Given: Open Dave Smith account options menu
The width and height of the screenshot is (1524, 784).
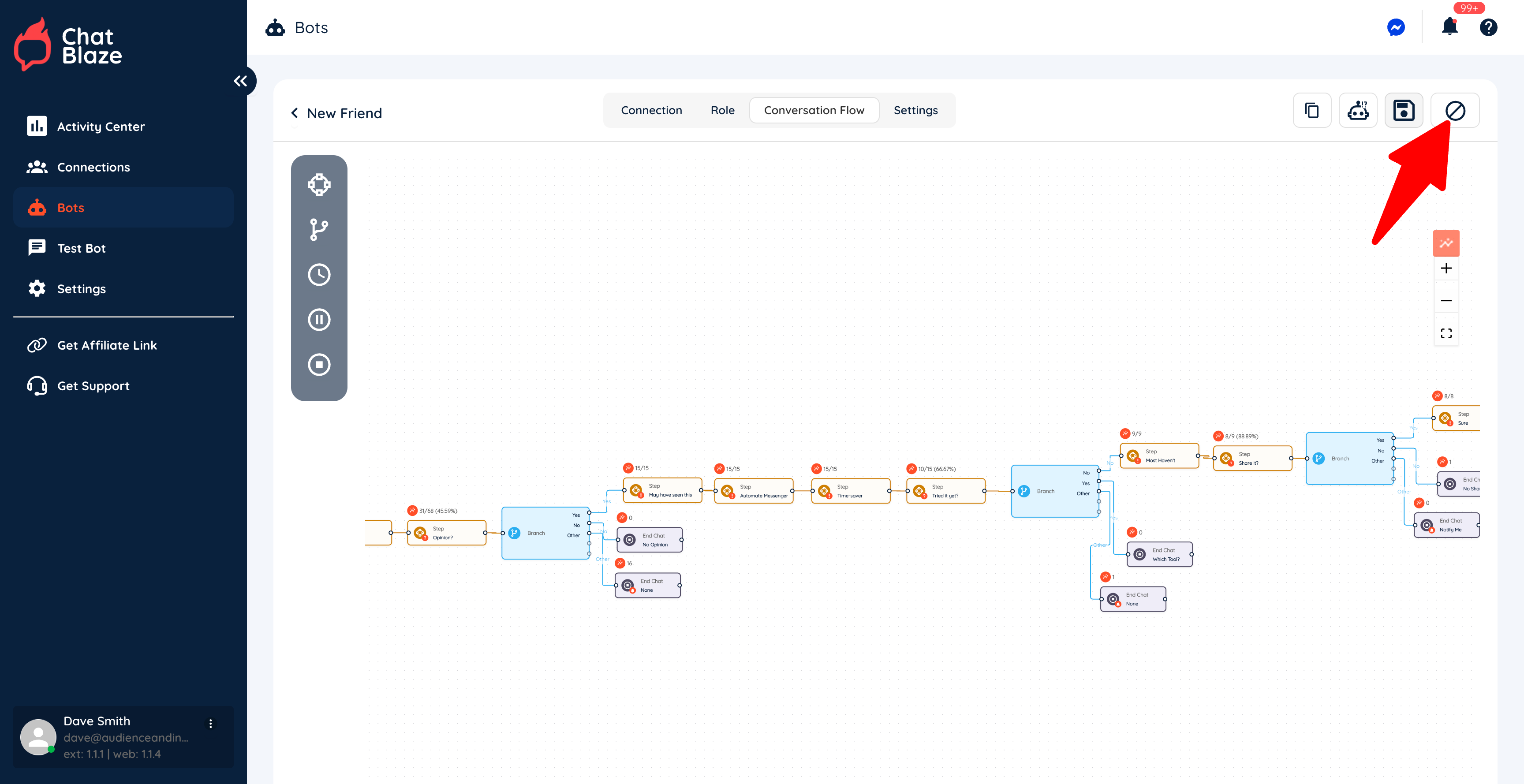Looking at the screenshot, I should (211, 723).
